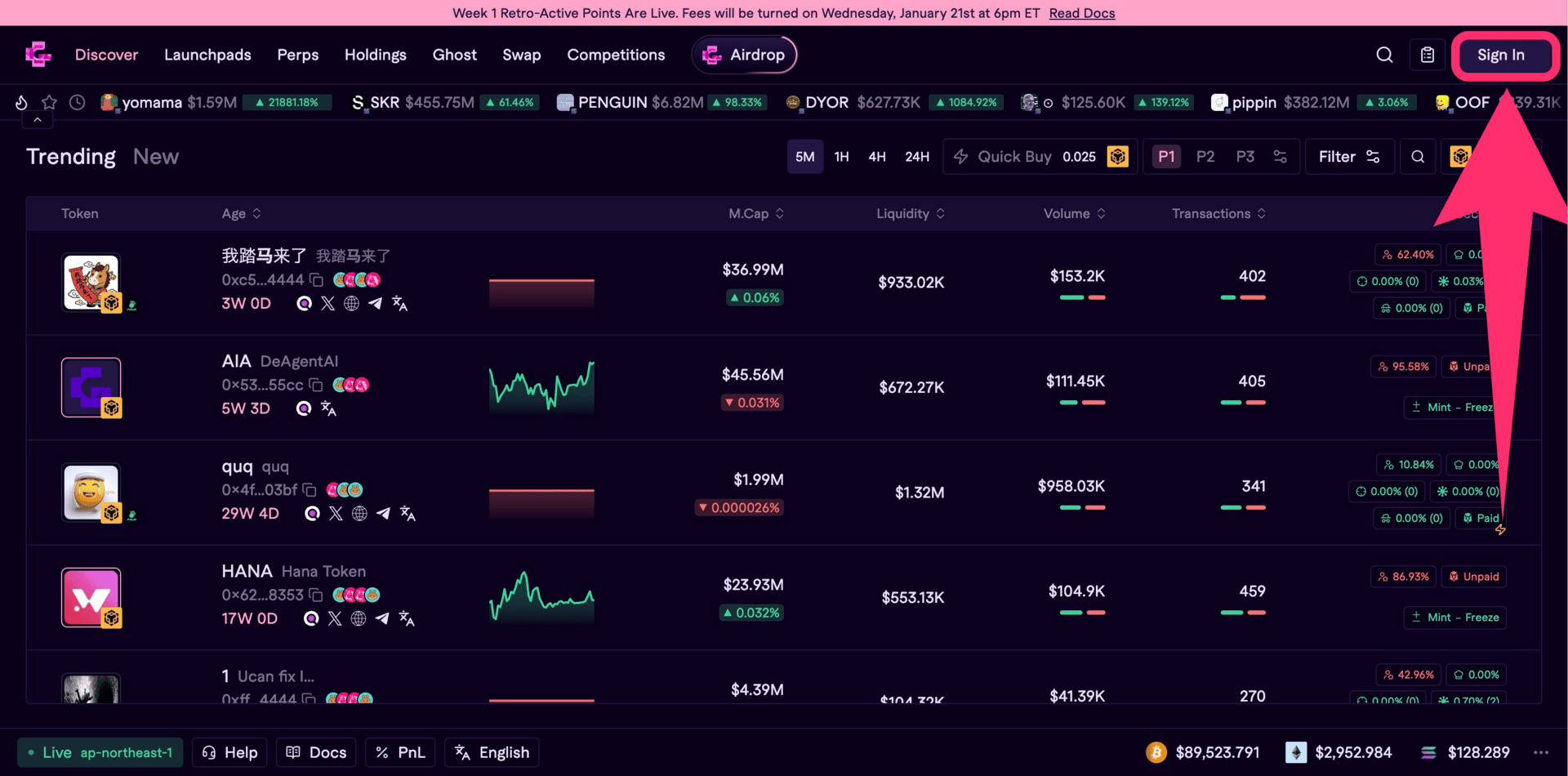Open the website globe icon for HANA
Screen dimensions: 1568x776
pos(359,618)
